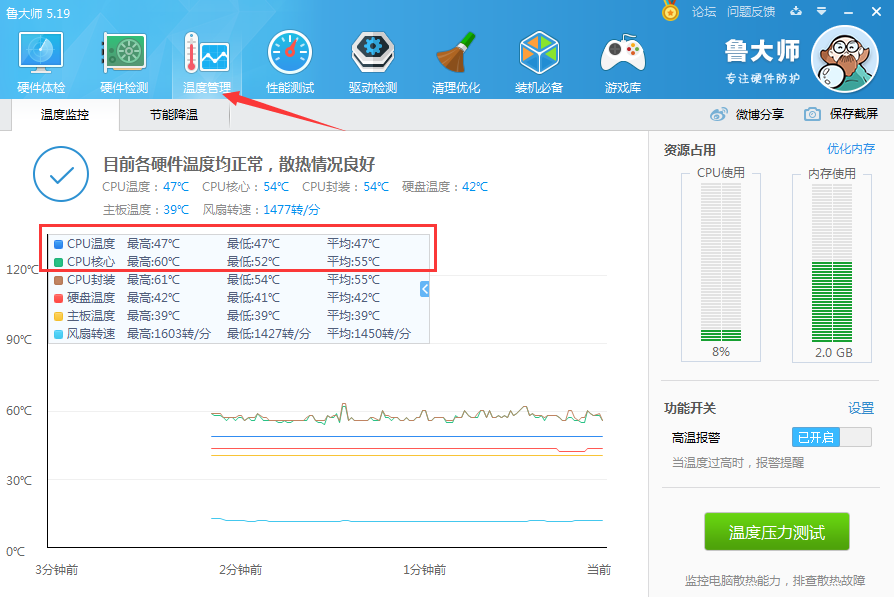The width and height of the screenshot is (894, 597).
Task: Click the camera screenshot icon
Action: click(812, 114)
